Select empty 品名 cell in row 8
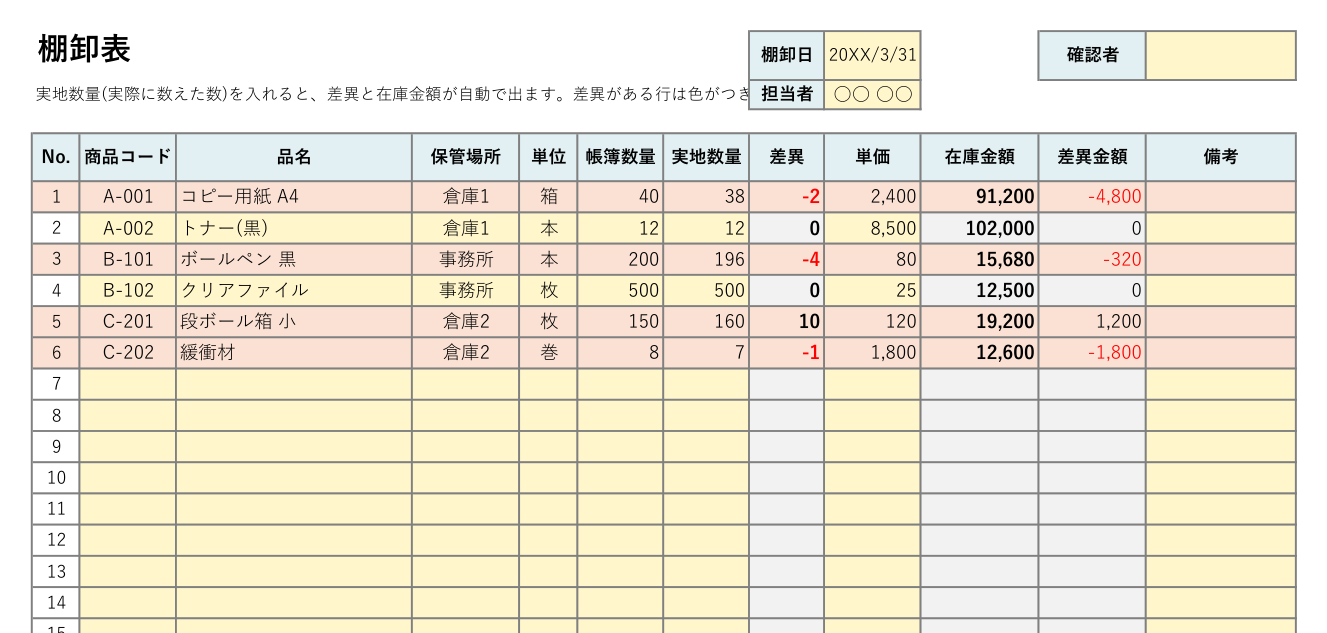This screenshot has width=1327, height=633. [x=294, y=415]
